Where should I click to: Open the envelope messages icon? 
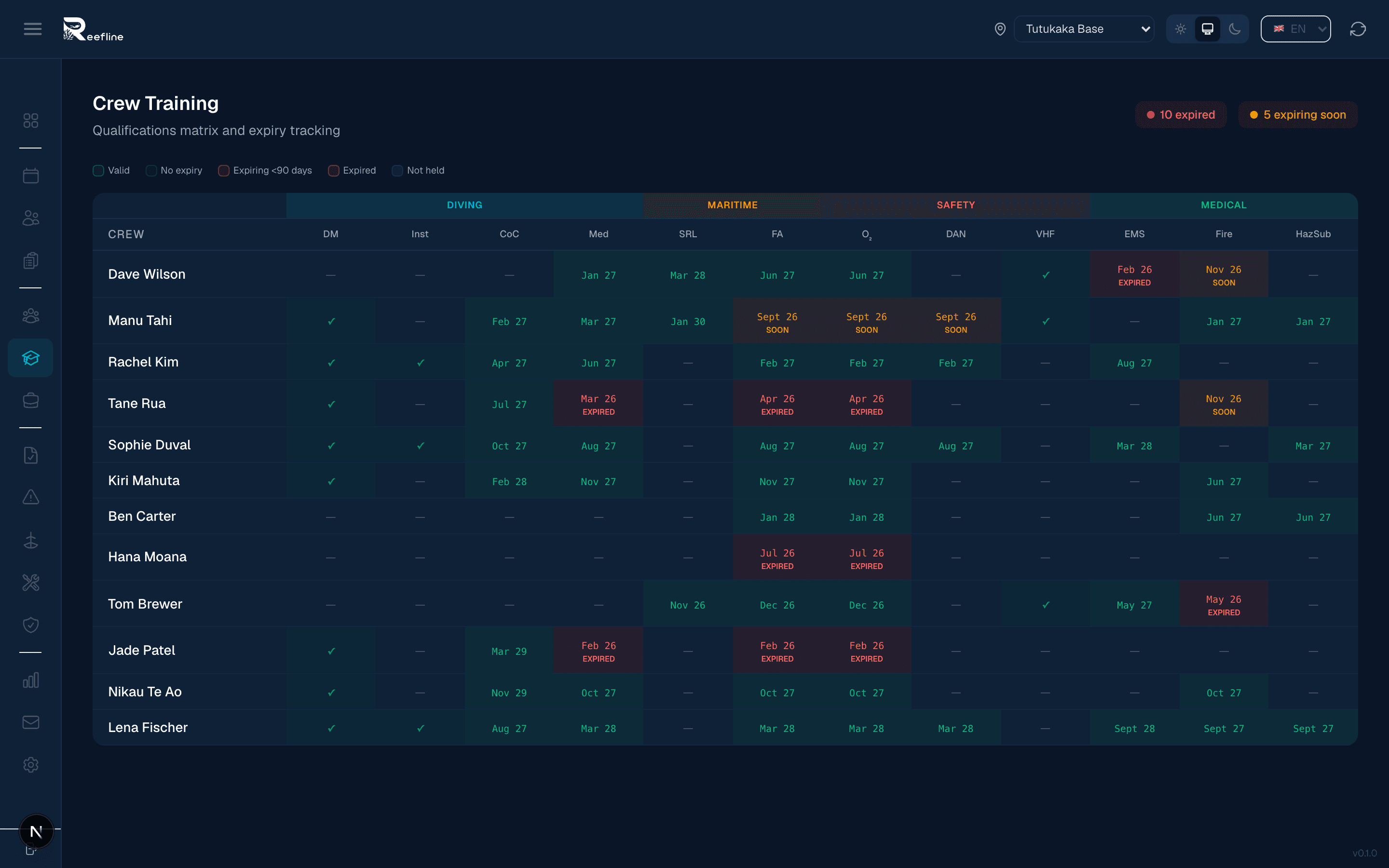31,722
